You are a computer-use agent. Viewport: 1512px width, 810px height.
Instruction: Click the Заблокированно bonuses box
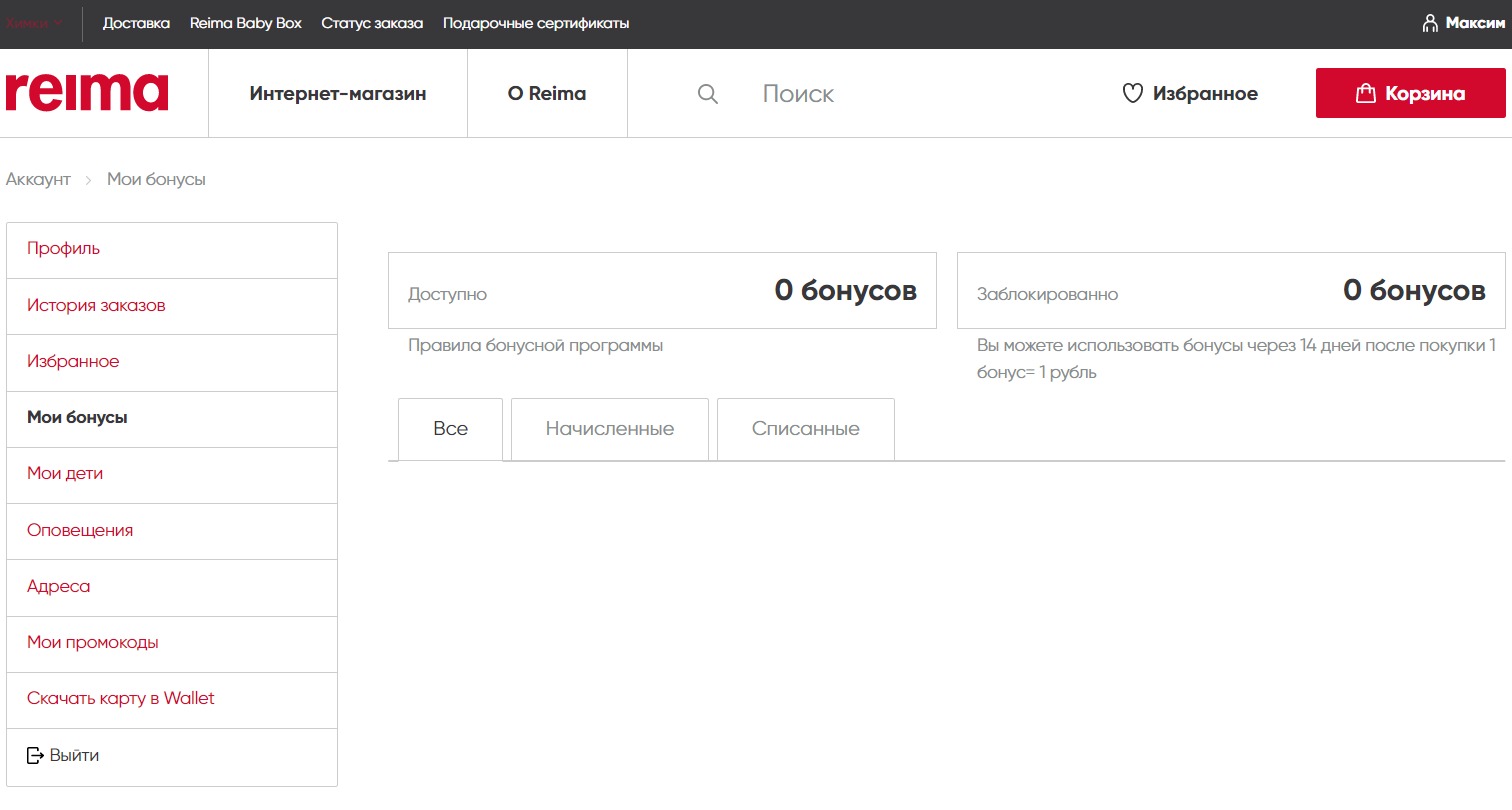(1231, 291)
